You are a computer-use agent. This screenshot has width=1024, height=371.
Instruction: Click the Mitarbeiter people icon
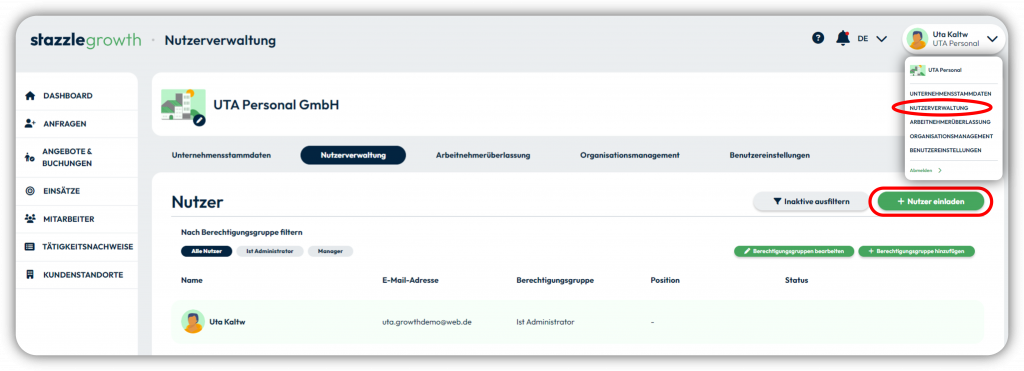pos(29,219)
